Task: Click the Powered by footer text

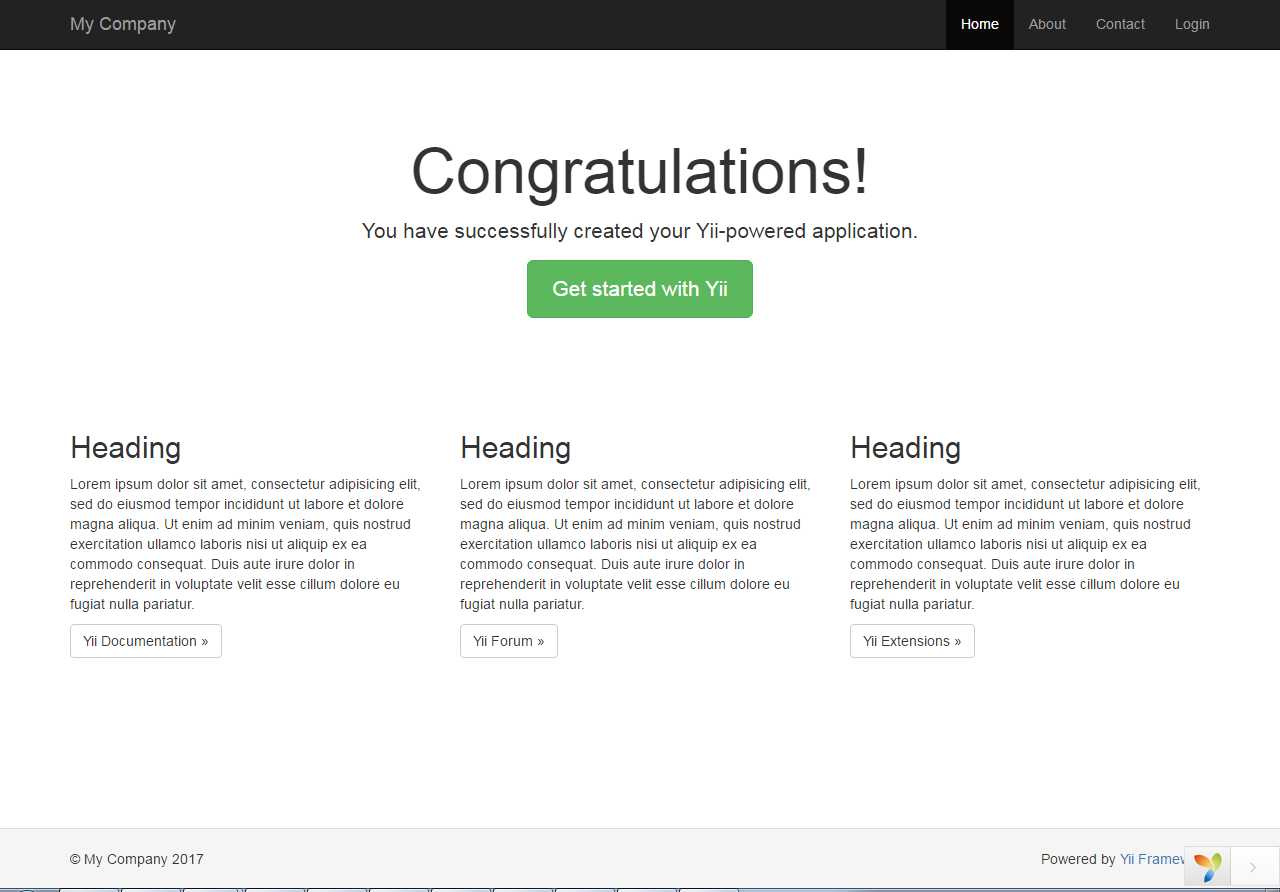Action: point(1078,859)
